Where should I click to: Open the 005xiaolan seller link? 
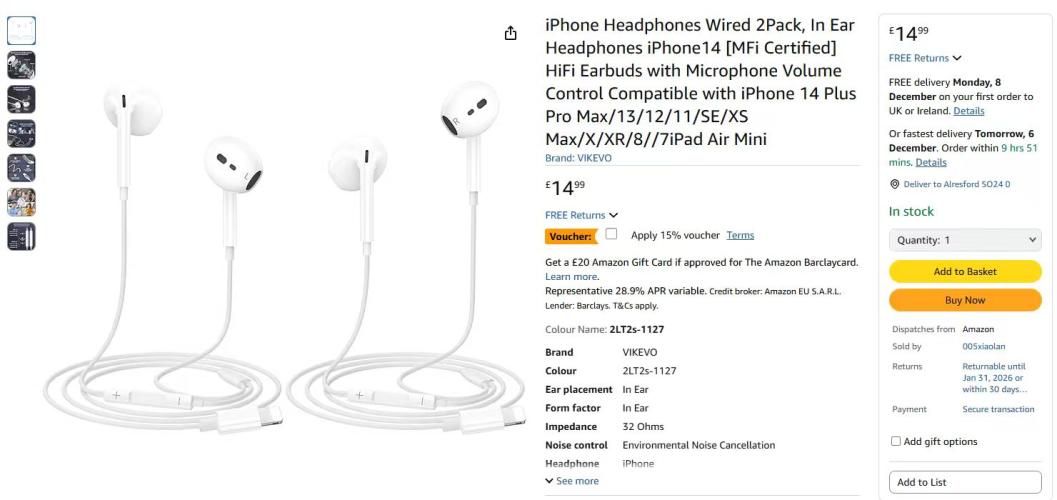pos(984,346)
